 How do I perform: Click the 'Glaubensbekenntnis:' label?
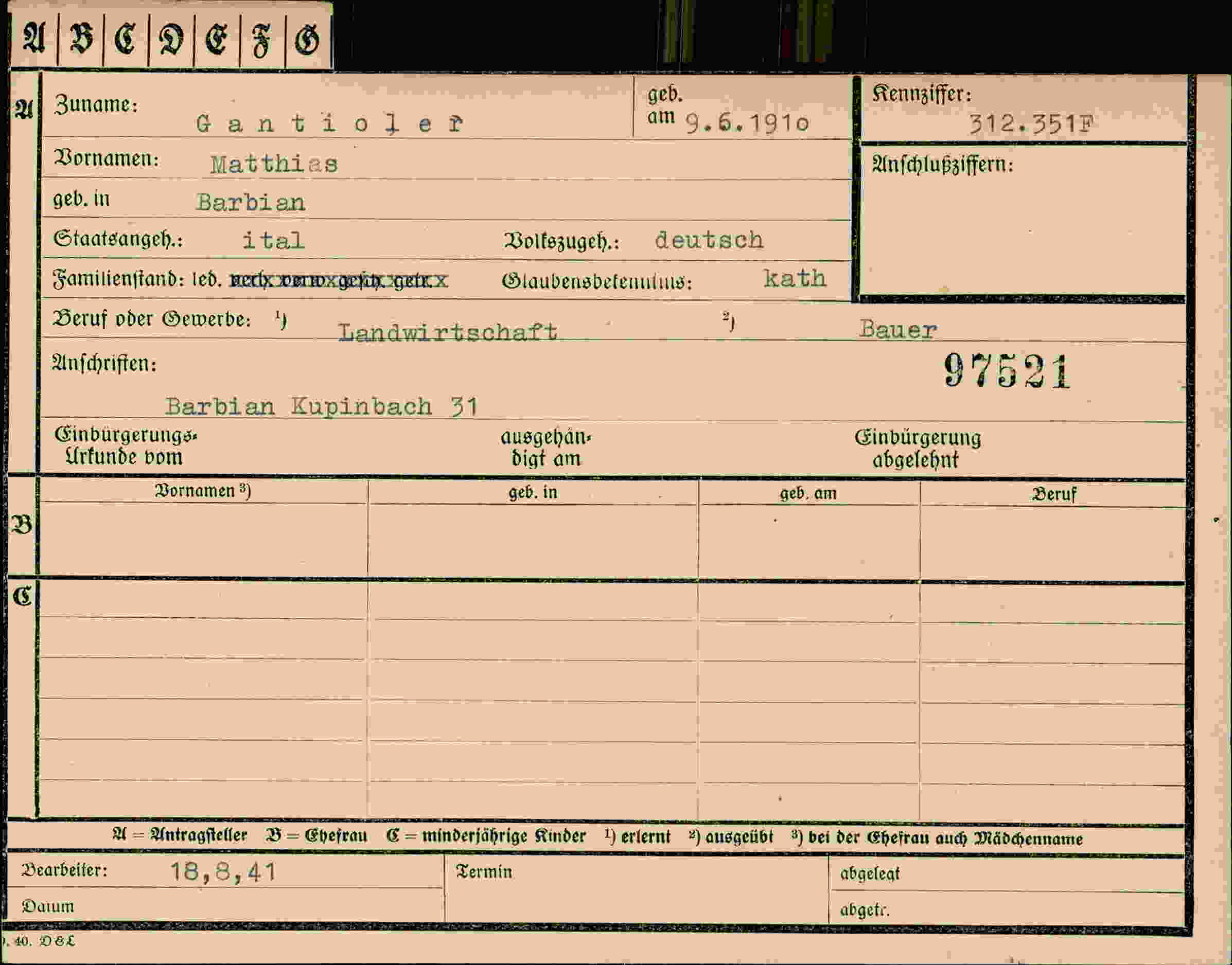(x=597, y=281)
